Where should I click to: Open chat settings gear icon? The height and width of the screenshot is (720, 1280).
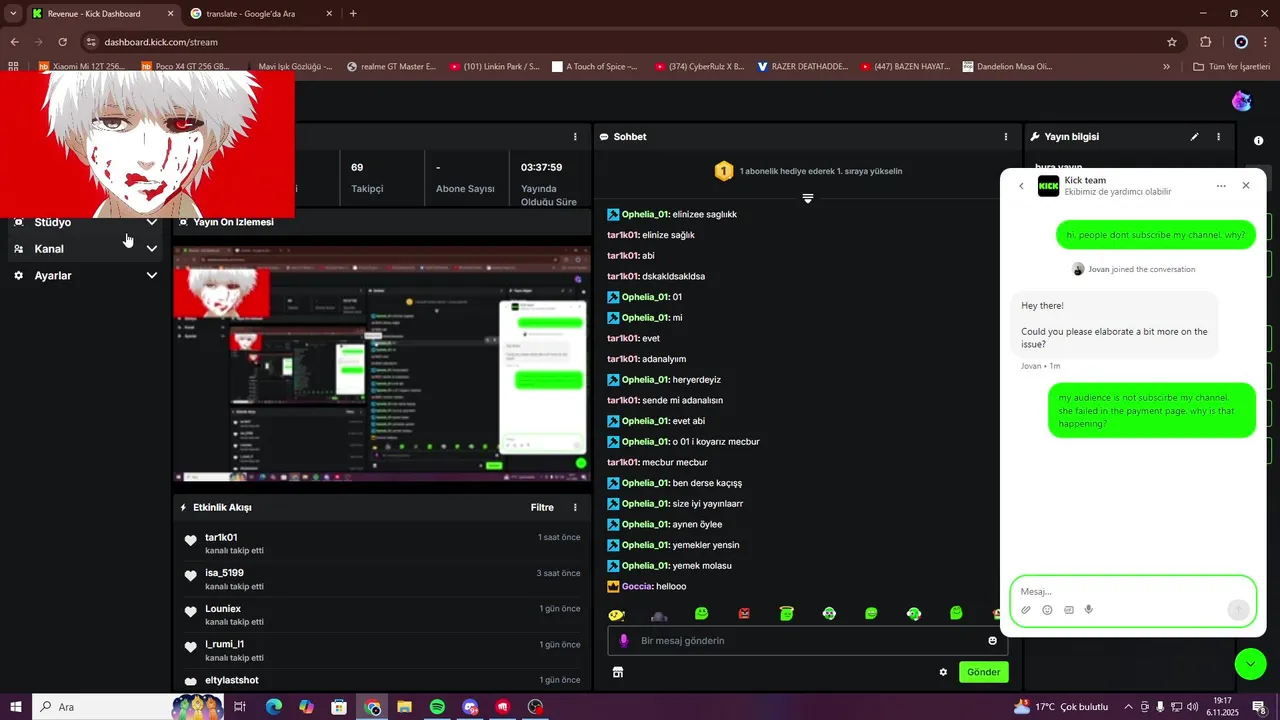pos(943,672)
